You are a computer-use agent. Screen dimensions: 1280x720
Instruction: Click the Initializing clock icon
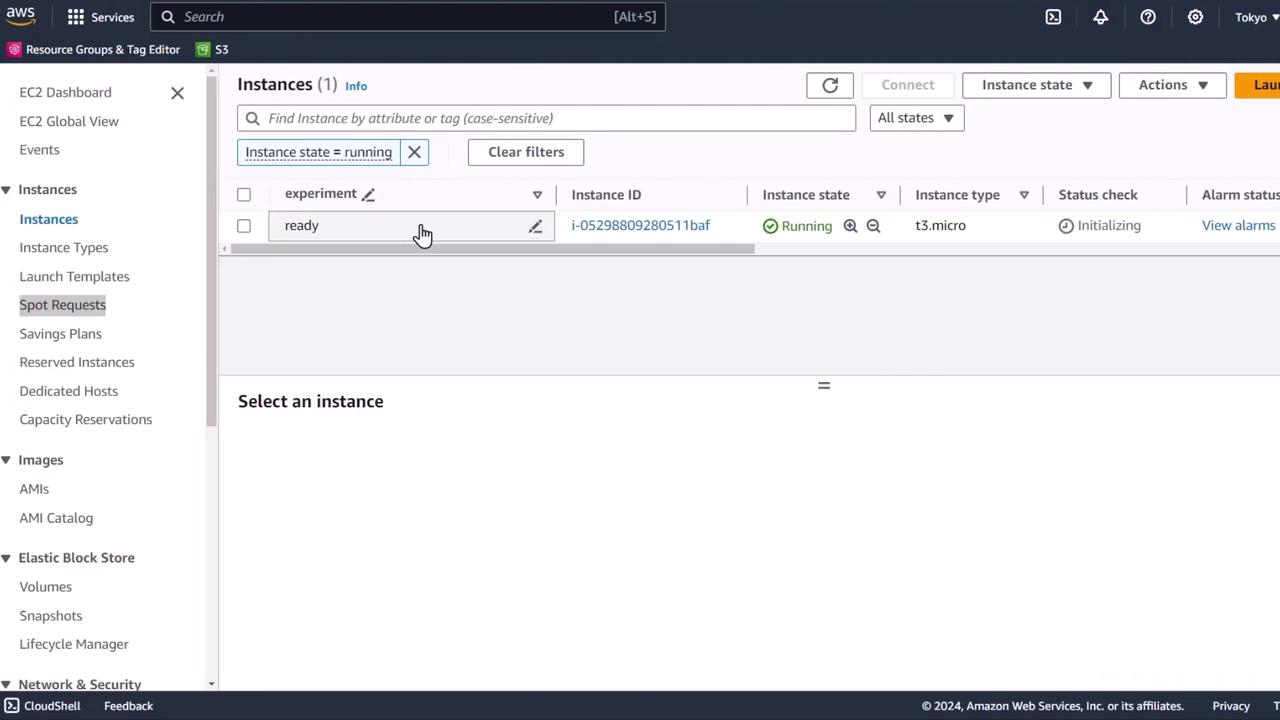coord(1066,226)
